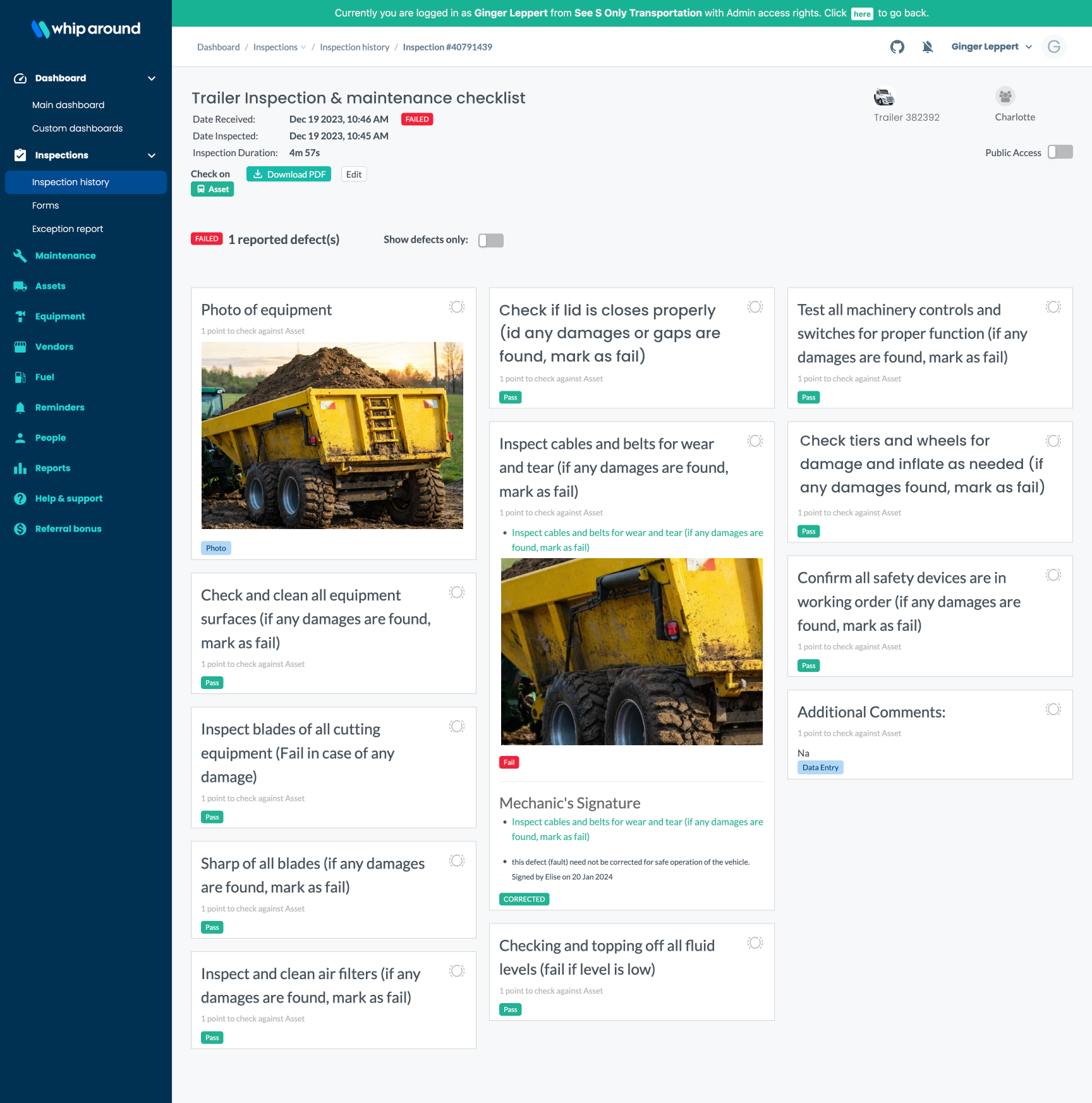Open Custom dashboards menu item
The height and width of the screenshot is (1103, 1092).
coord(77,128)
